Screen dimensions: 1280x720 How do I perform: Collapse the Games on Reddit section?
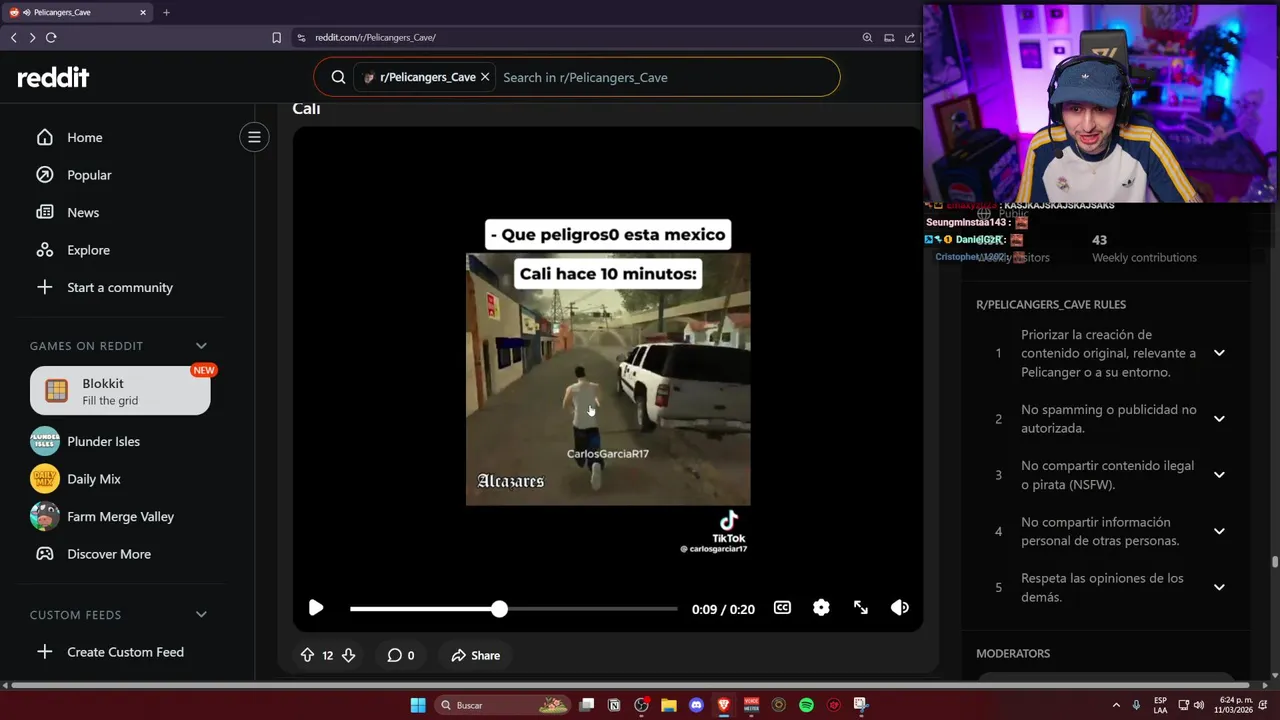coord(201,346)
